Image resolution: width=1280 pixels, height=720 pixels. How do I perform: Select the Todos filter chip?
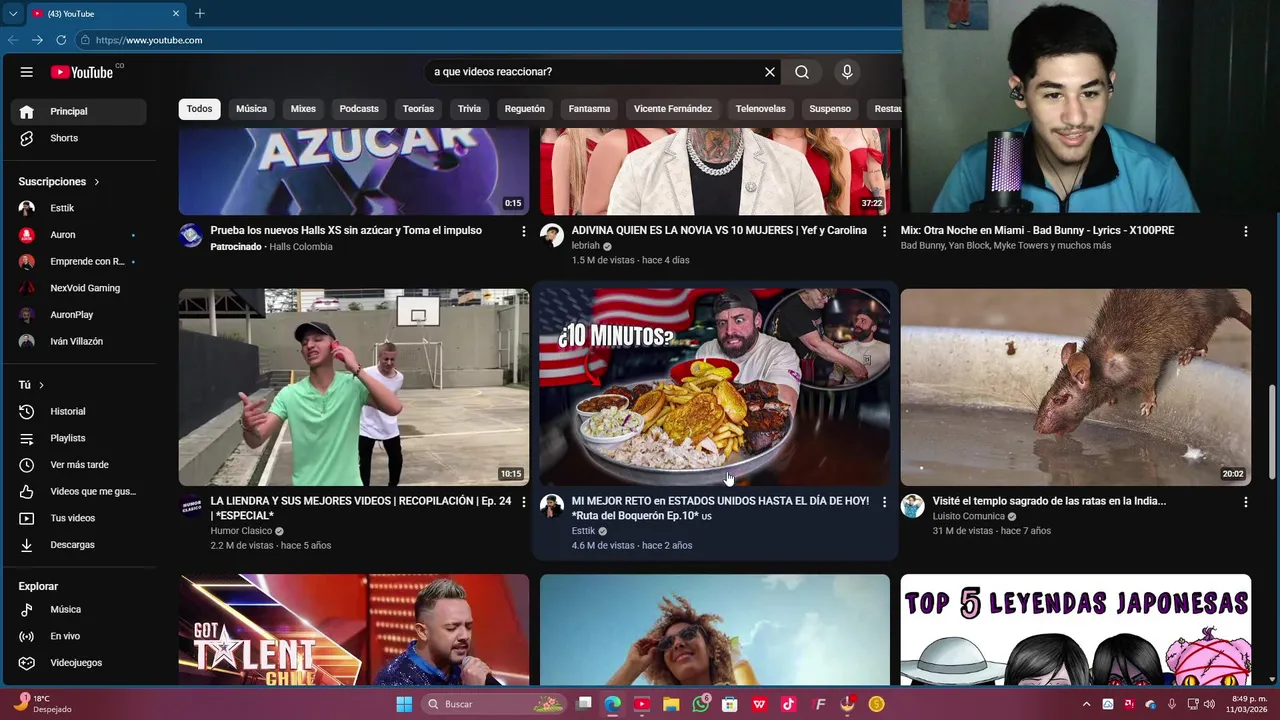point(200,109)
